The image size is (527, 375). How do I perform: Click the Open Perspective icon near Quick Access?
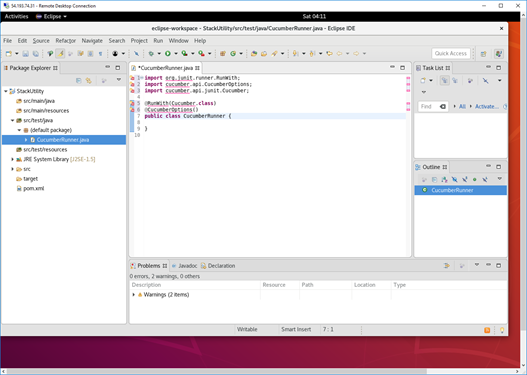point(484,54)
